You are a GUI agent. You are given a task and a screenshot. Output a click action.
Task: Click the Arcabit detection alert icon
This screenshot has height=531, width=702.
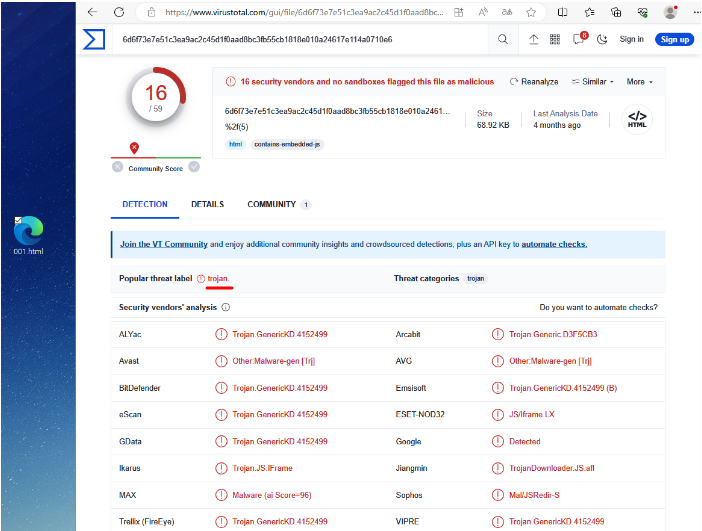pos(498,334)
